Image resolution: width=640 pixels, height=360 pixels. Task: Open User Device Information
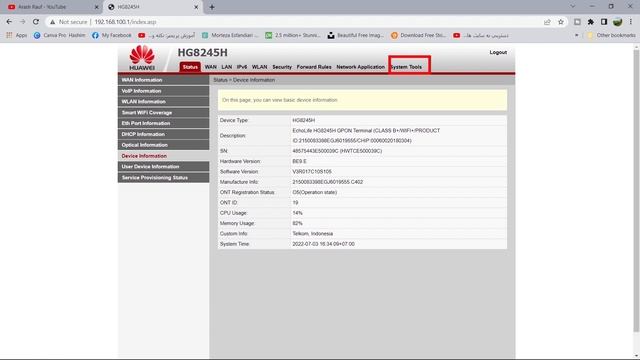click(164, 167)
